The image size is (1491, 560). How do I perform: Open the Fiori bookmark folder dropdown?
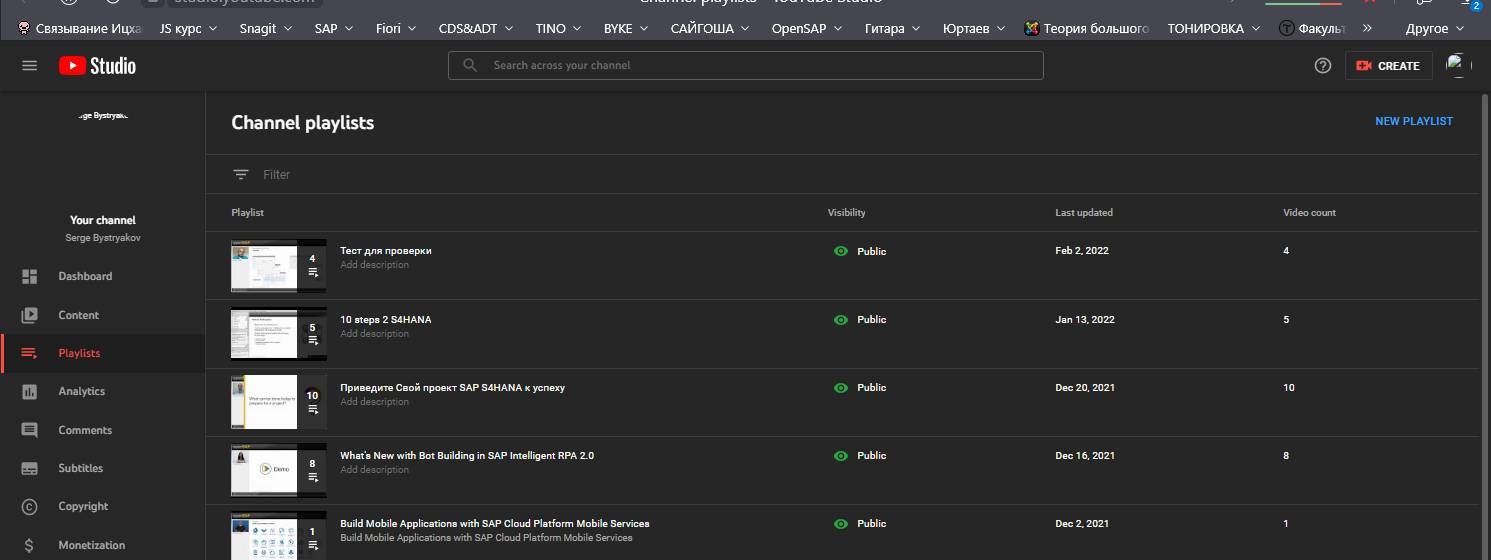396,28
